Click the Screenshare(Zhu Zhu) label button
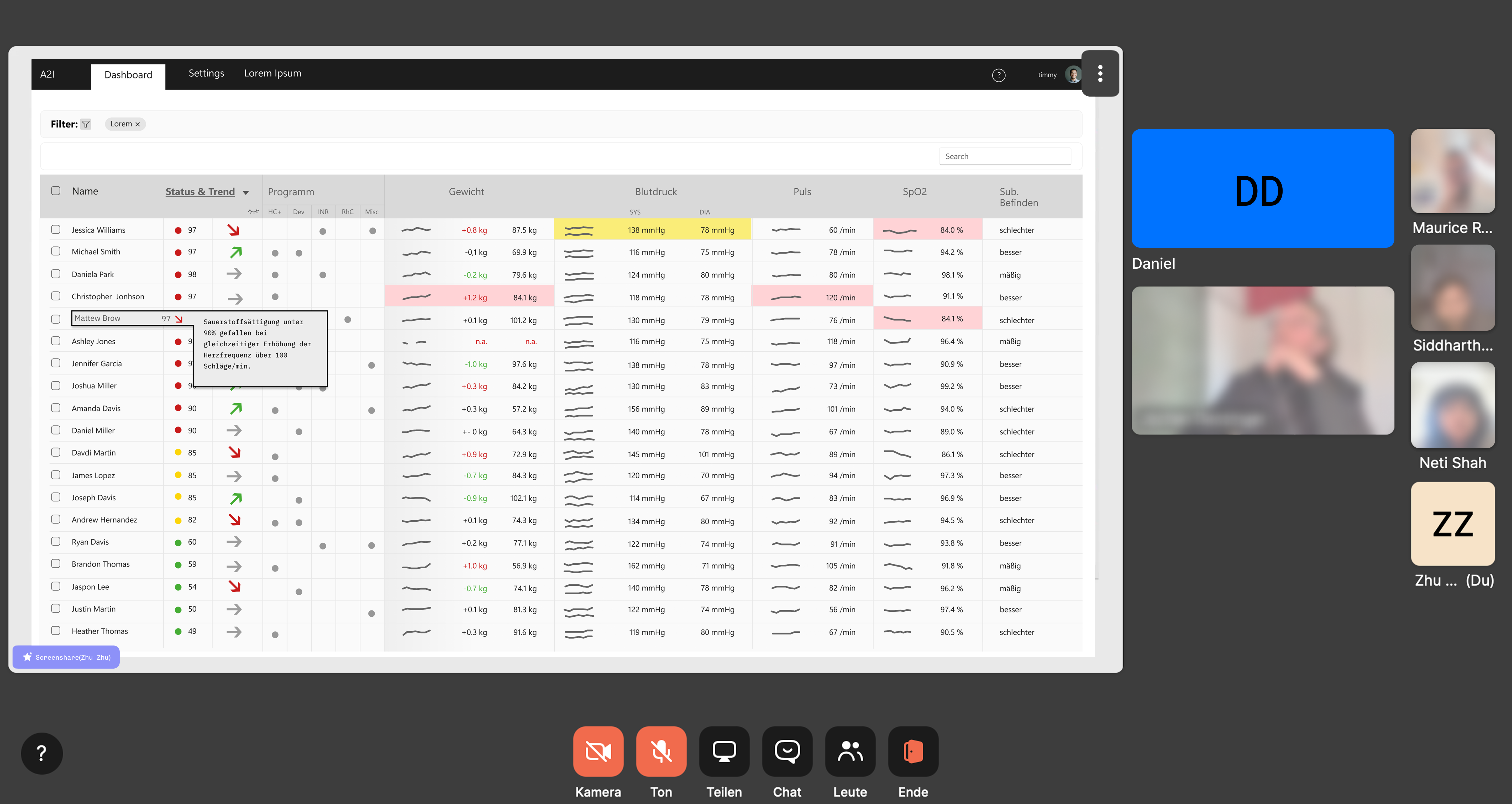 point(66,657)
